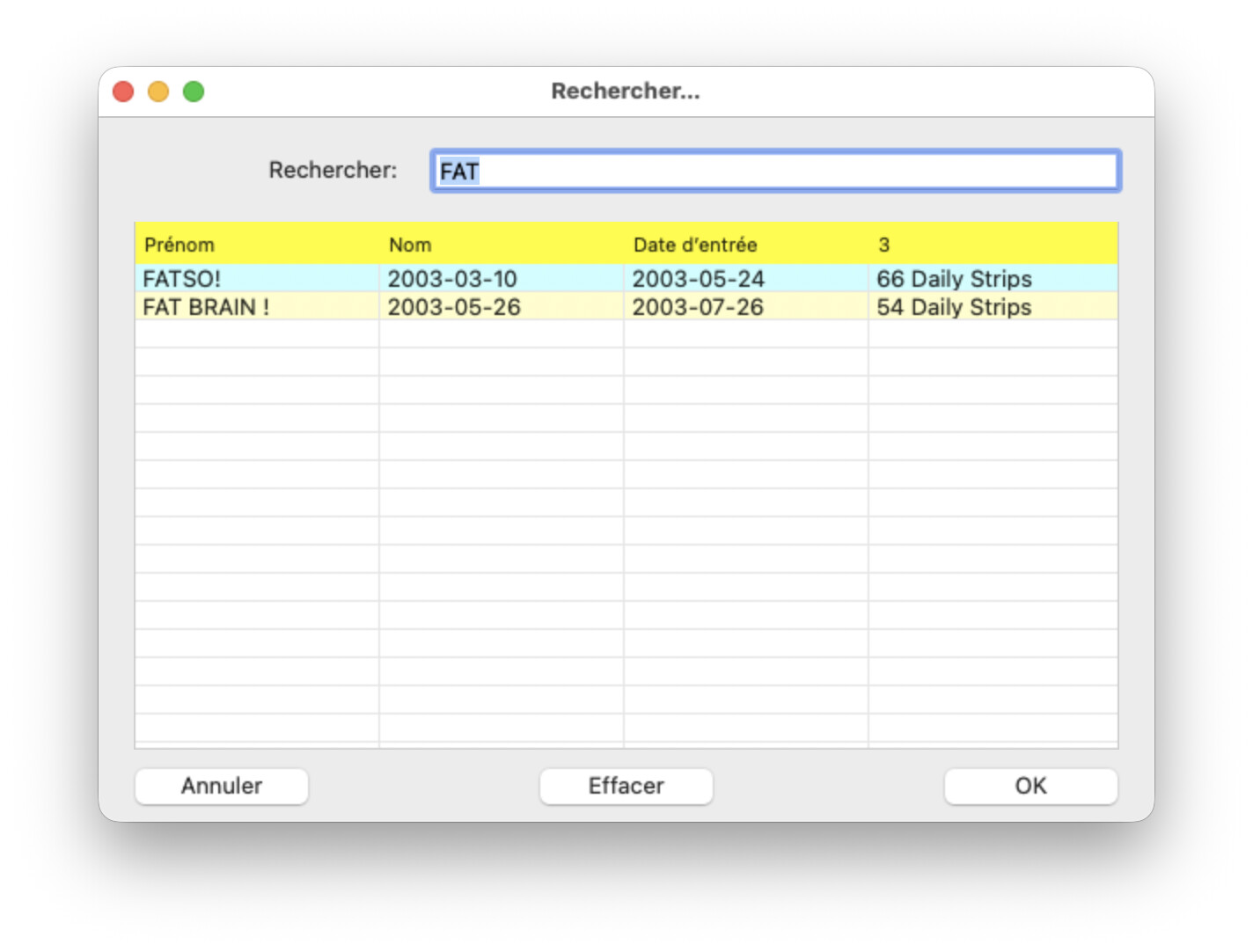Pick the 2003-07-26 date cell
This screenshot has width=1253, height=952.
tap(698, 307)
